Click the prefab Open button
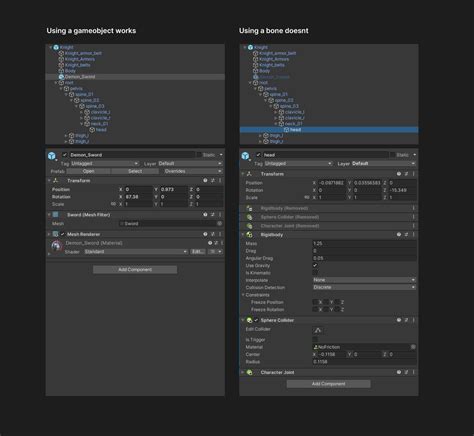The image size is (474, 436). click(x=88, y=171)
